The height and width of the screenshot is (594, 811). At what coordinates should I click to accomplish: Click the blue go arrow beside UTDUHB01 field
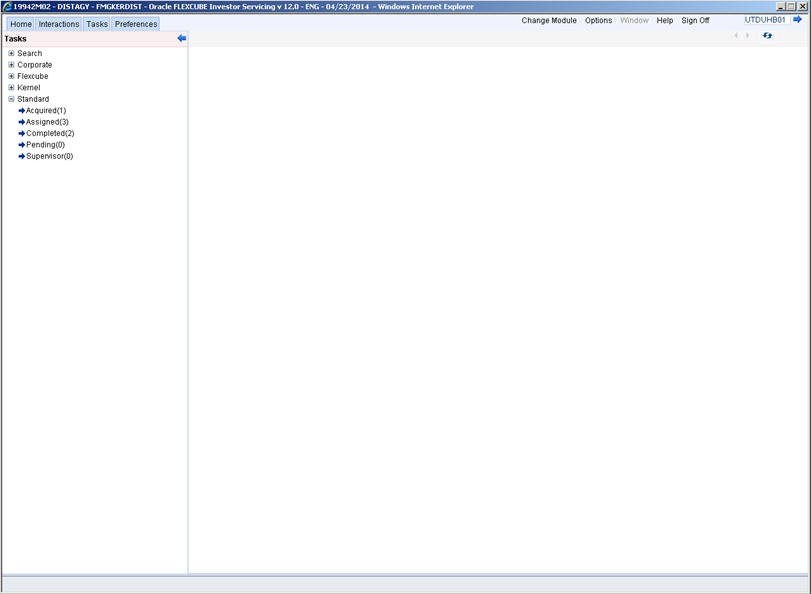coord(798,20)
